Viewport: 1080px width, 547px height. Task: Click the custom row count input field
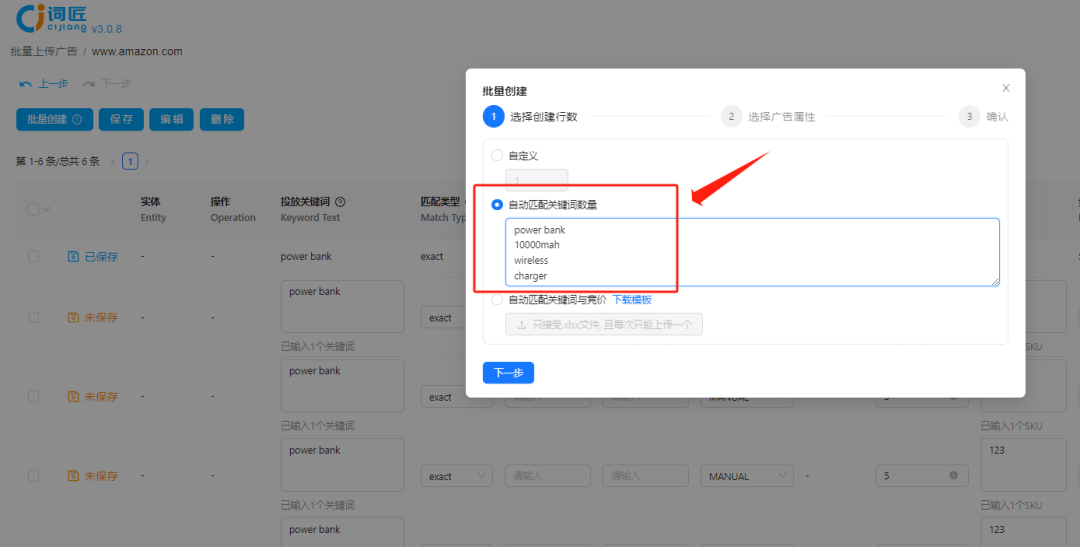(x=537, y=180)
